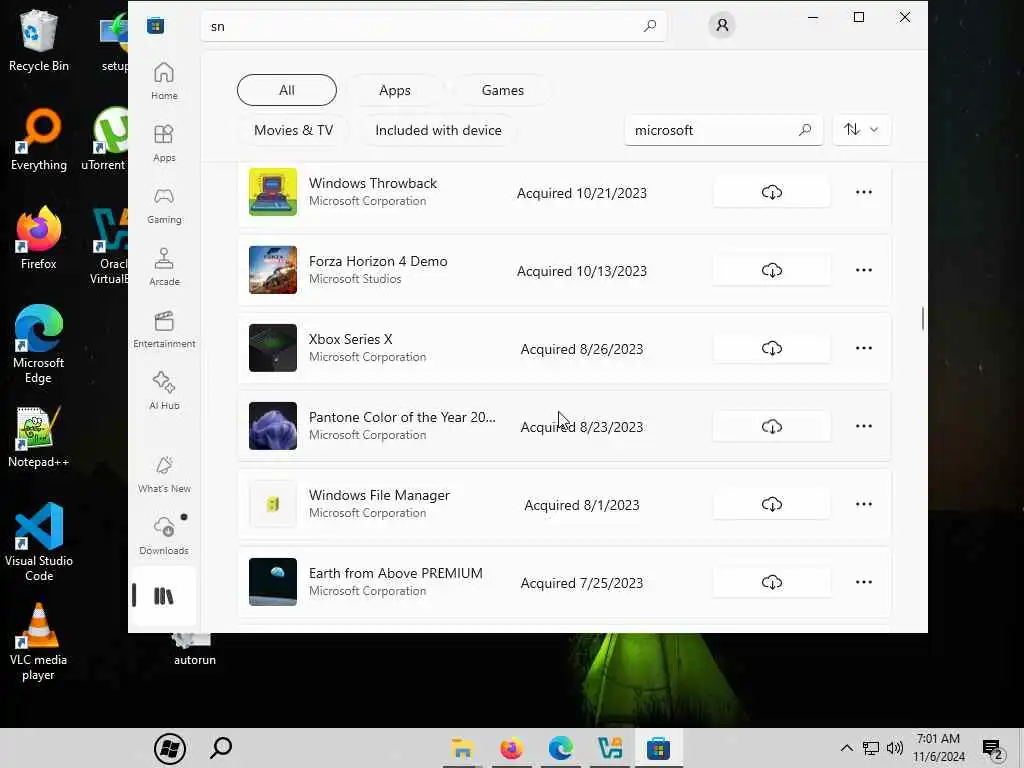Open more options for Windows File Manager
The width and height of the screenshot is (1024, 768).
[863, 504]
